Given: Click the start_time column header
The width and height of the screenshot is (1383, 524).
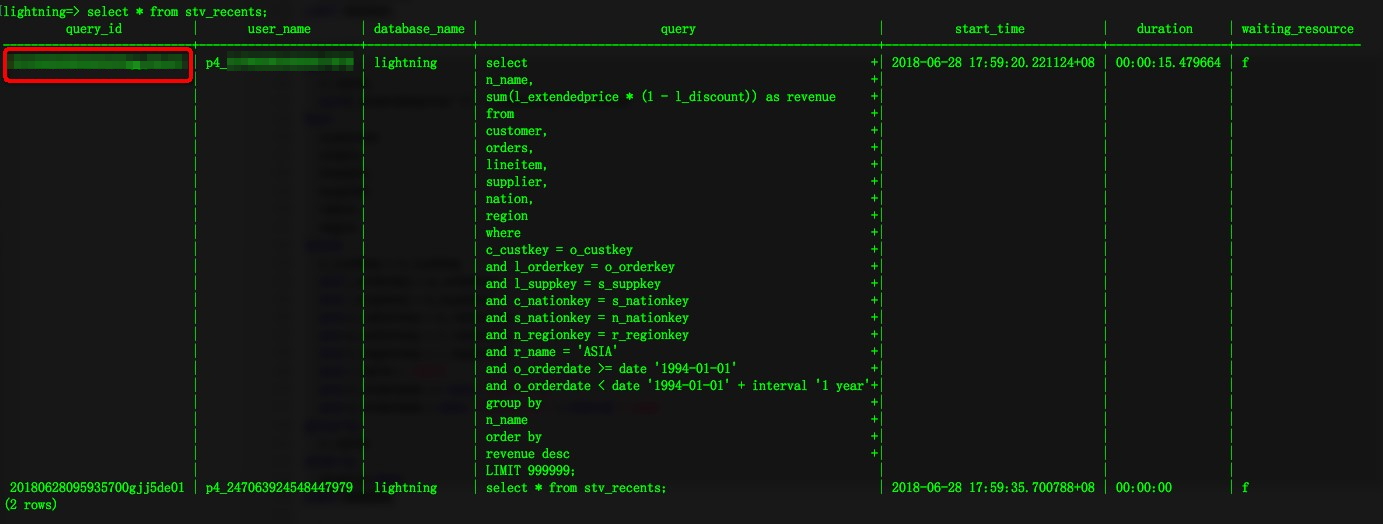Looking at the screenshot, I should (x=989, y=29).
